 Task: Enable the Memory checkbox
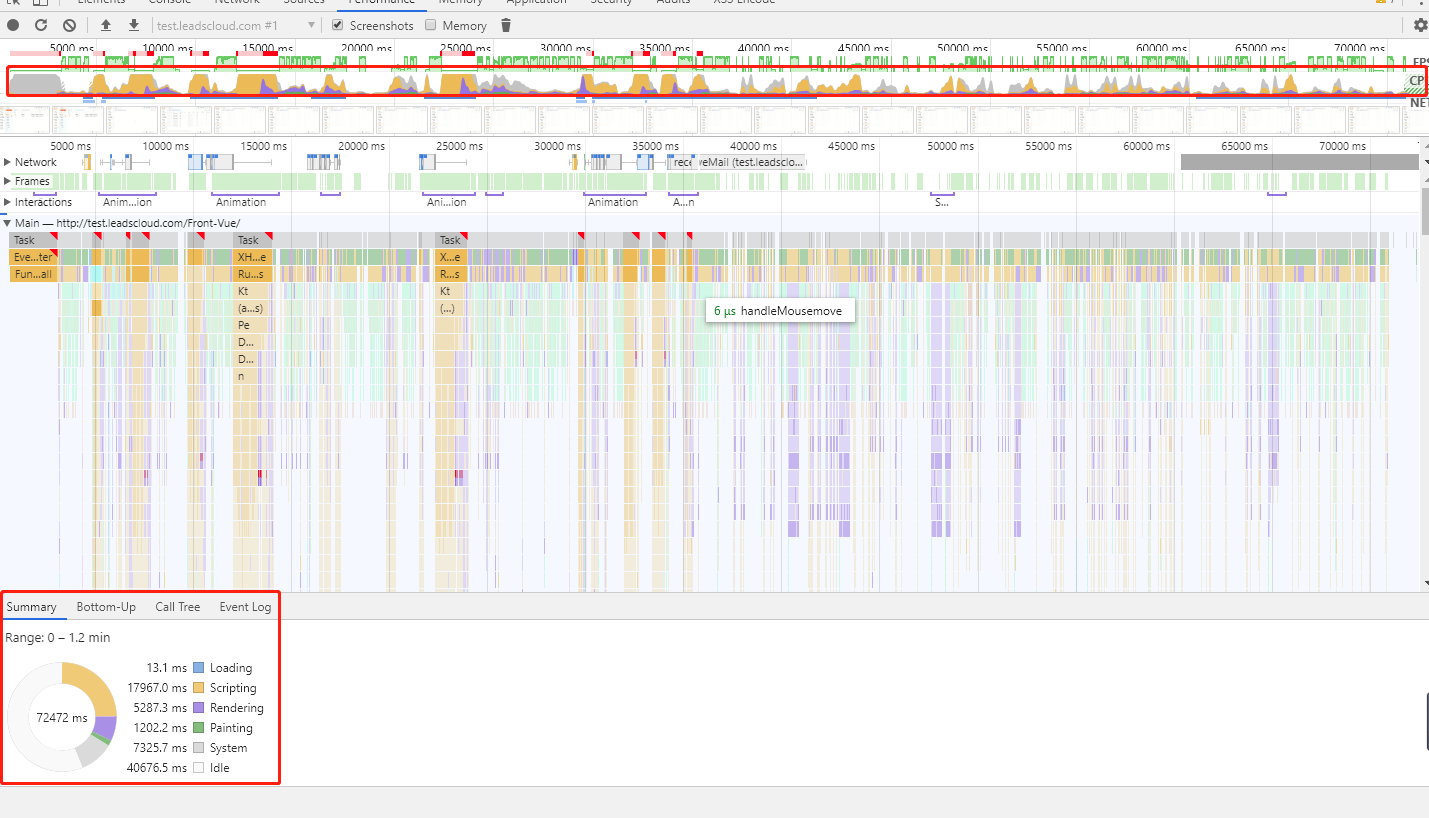click(x=431, y=25)
